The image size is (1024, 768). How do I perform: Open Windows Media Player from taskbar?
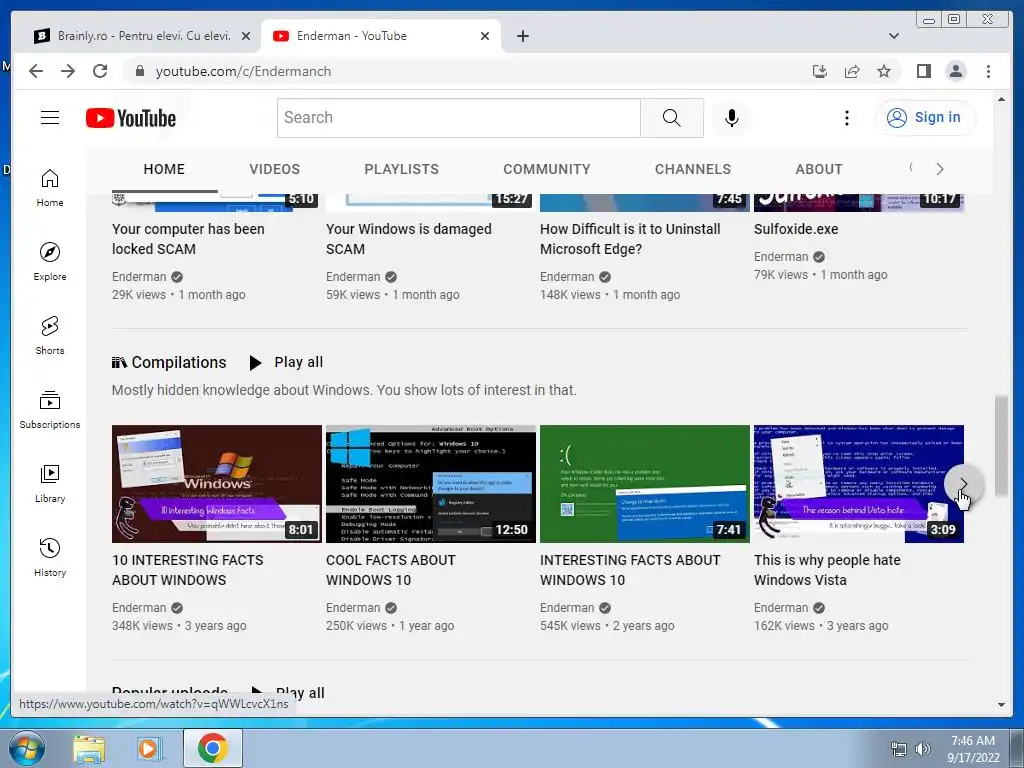coord(149,748)
